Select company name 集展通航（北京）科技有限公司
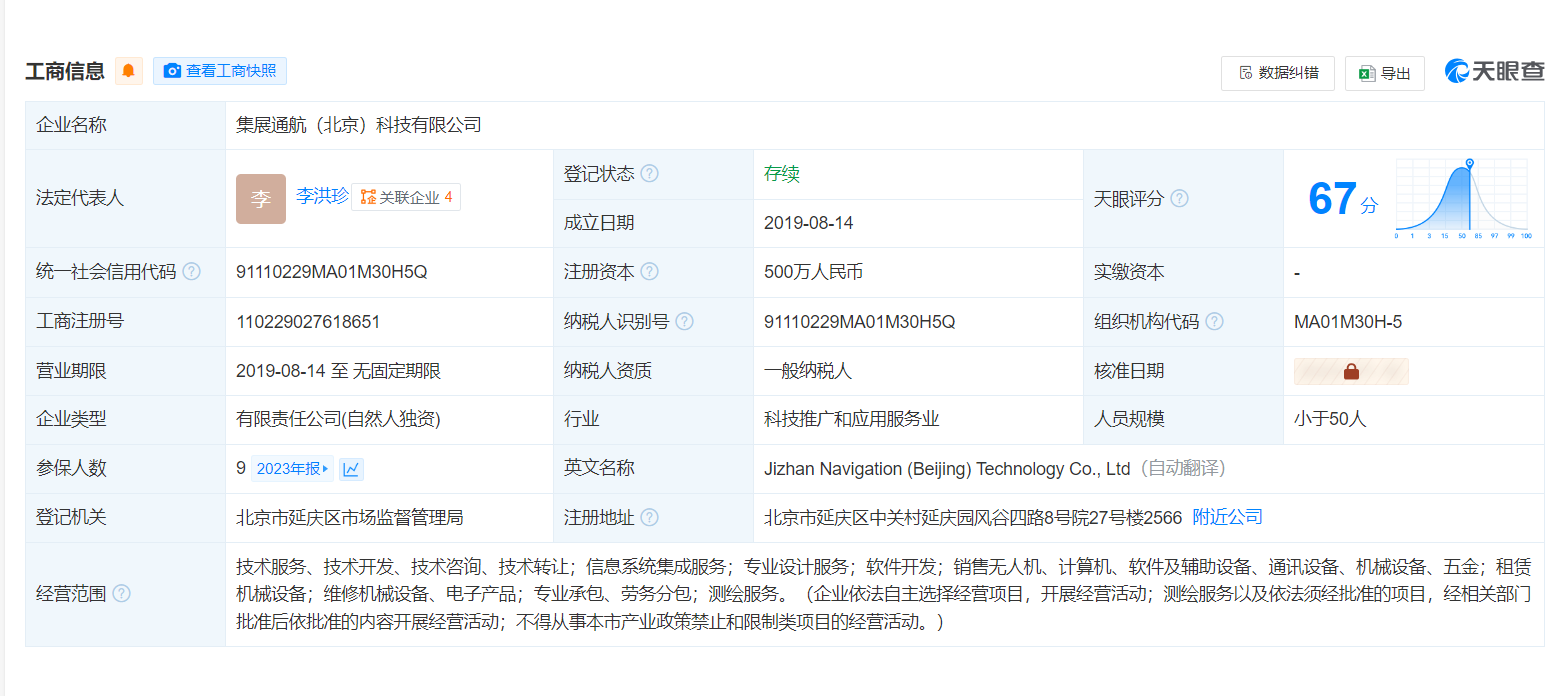Viewport: 1564px width, 696px height. click(x=359, y=125)
